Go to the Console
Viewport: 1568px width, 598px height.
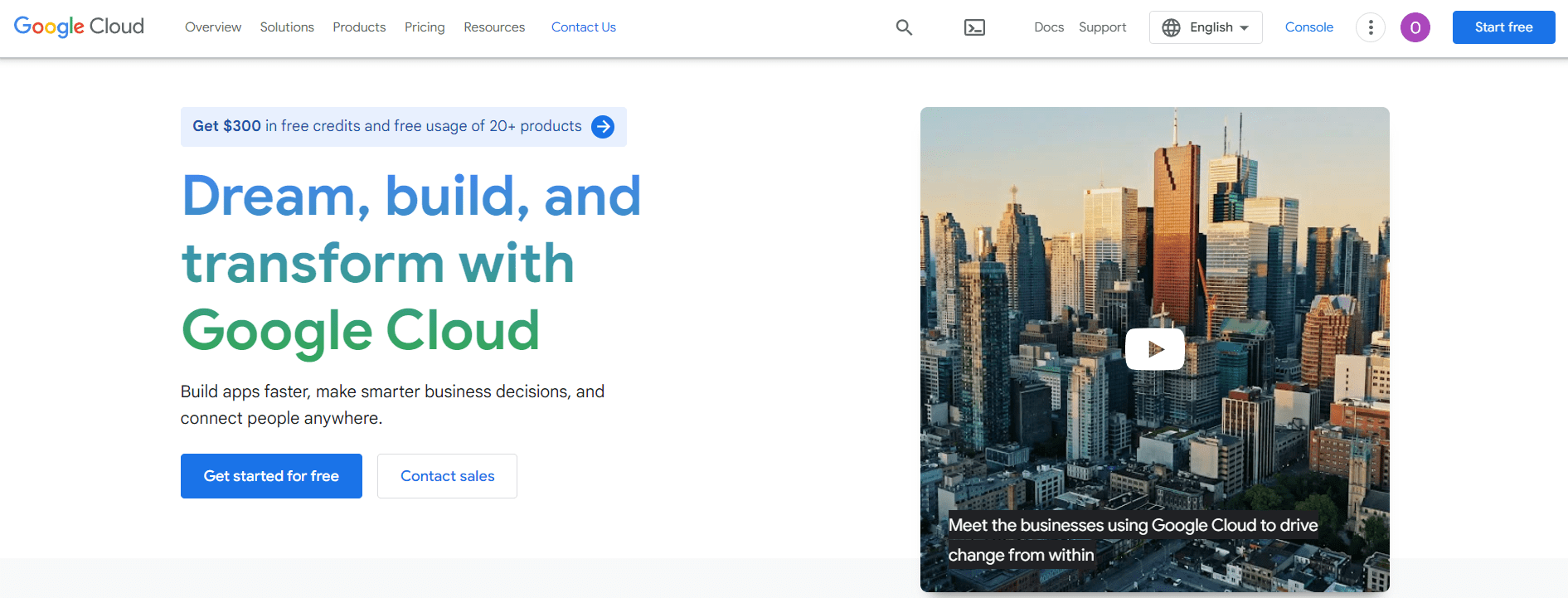(x=1309, y=27)
